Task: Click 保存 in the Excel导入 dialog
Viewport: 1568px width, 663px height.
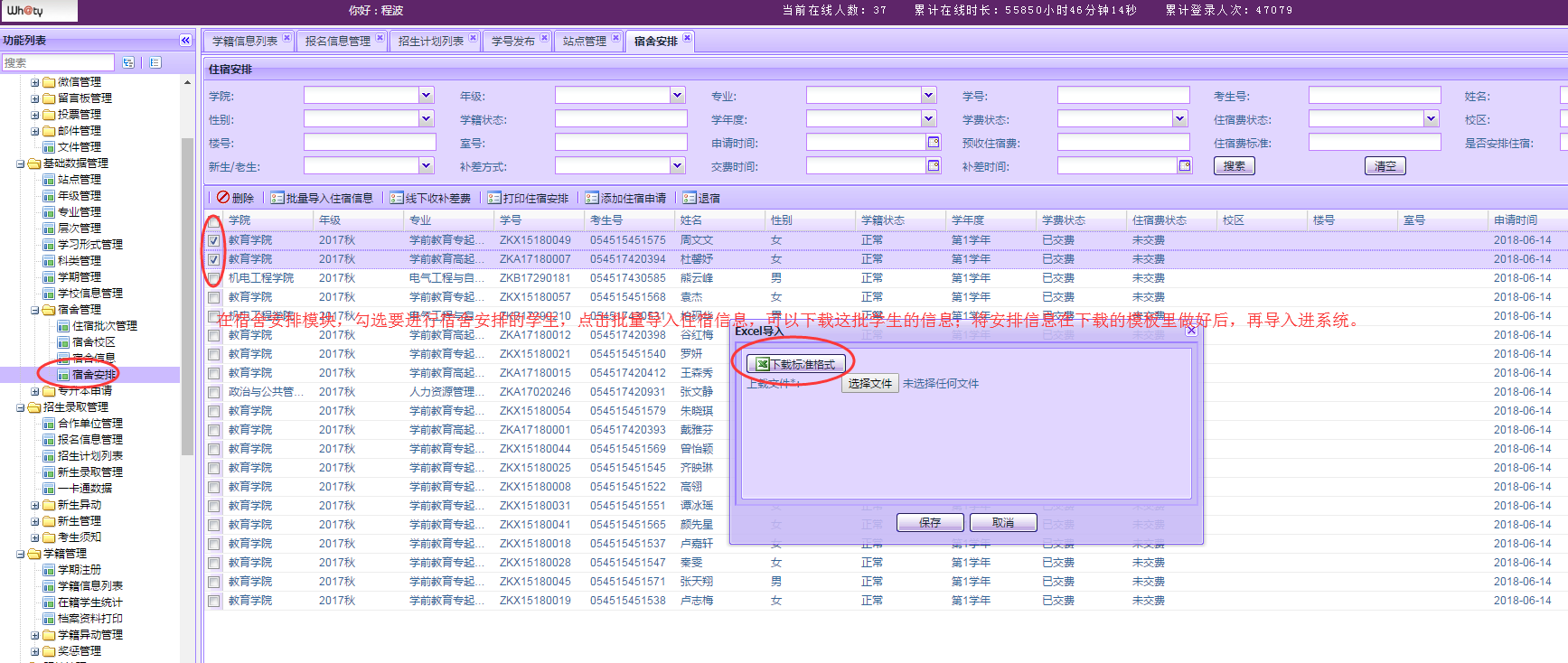Action: tap(930, 523)
